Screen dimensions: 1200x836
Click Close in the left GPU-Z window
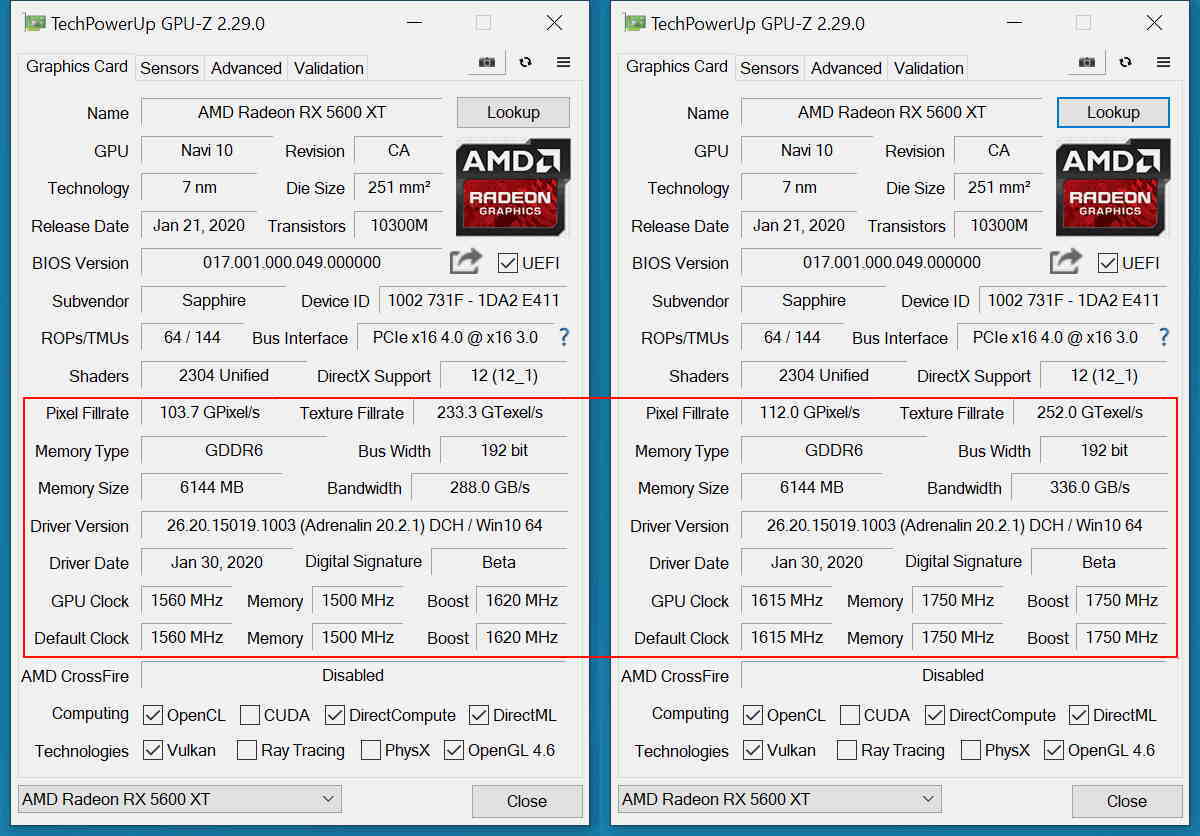(x=527, y=801)
